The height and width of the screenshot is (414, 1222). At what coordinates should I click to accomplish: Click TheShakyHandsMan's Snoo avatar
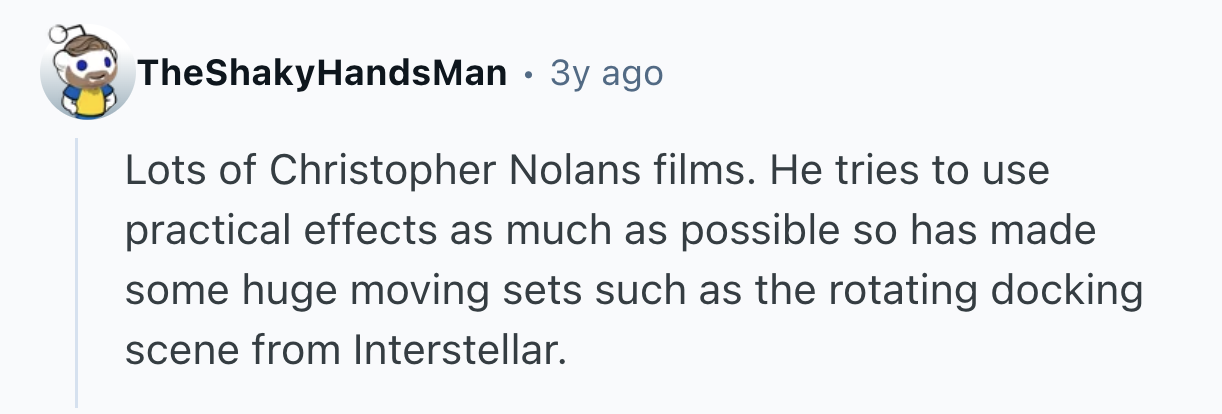(88, 74)
